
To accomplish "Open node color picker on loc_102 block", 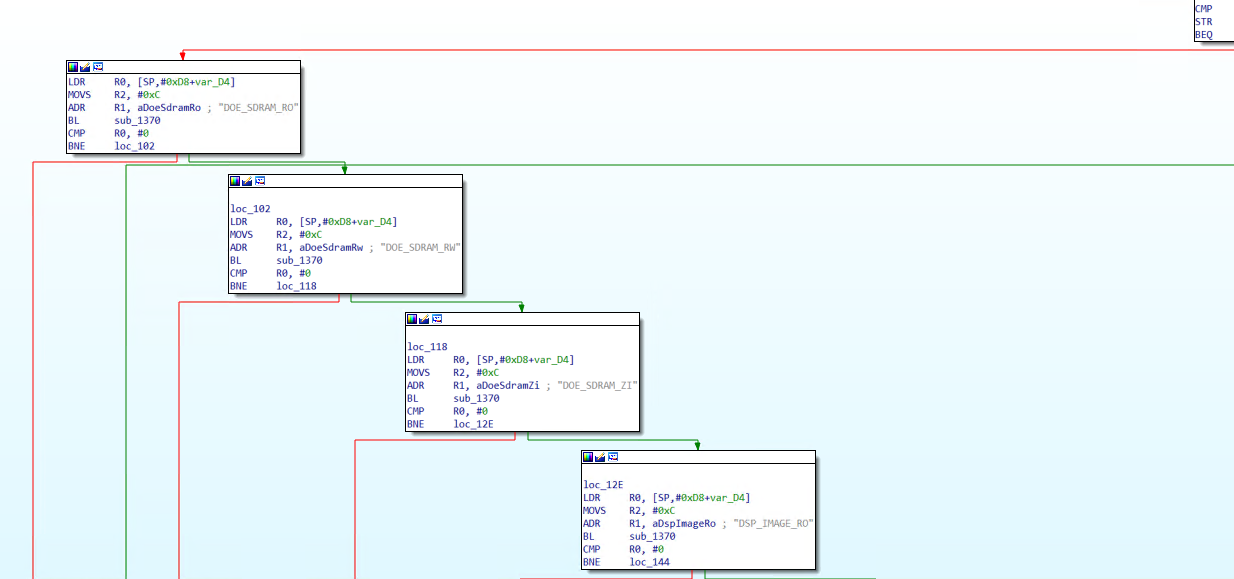I will [x=235, y=181].
